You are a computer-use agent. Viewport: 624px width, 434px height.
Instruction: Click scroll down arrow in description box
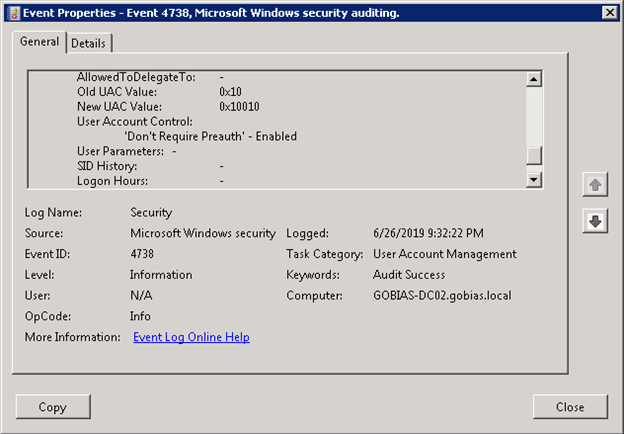tap(534, 180)
